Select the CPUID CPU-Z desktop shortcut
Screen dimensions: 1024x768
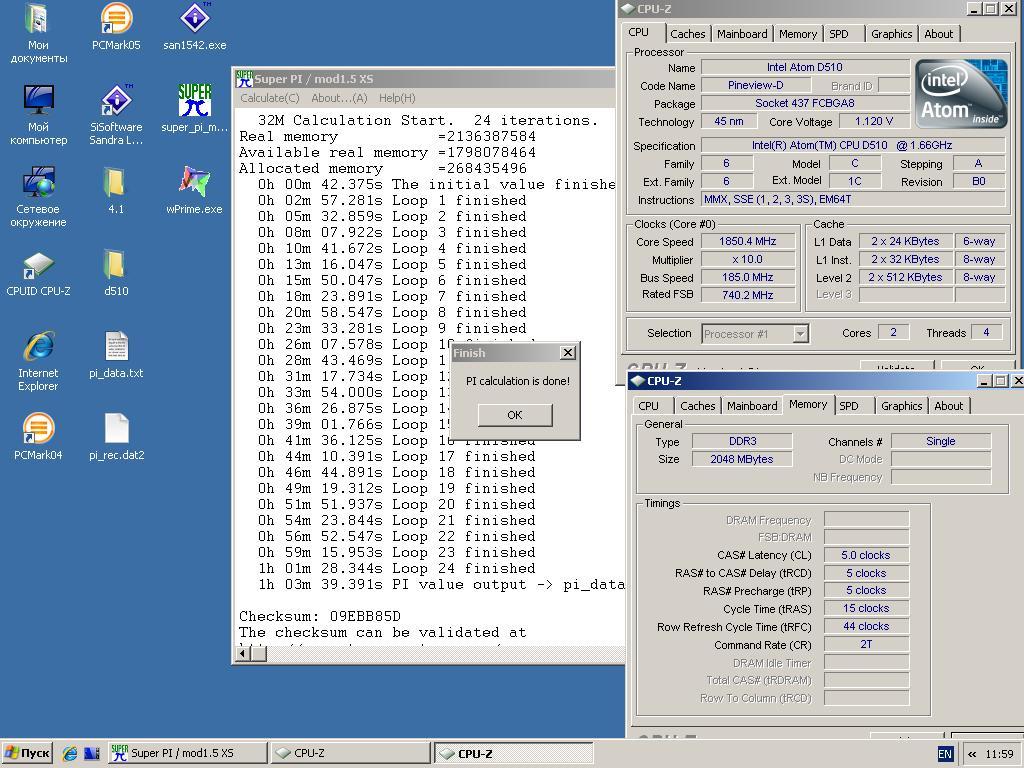click(38, 273)
